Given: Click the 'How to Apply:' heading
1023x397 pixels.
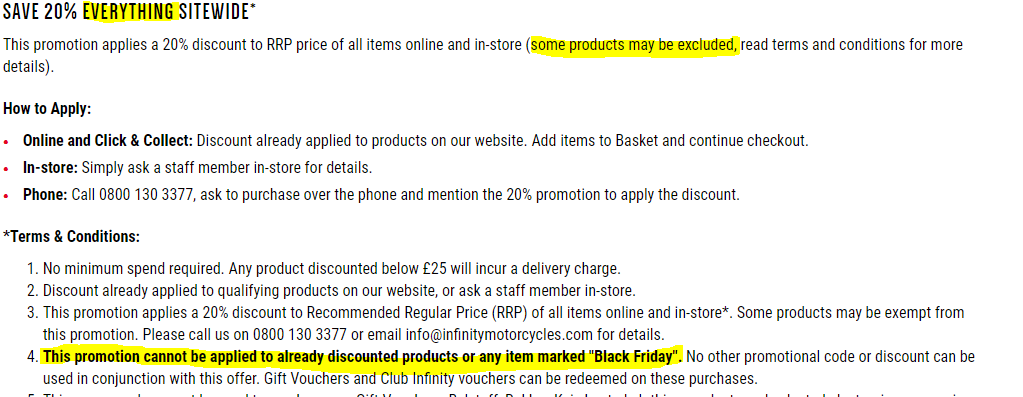Looking at the screenshot, I should point(47,109).
